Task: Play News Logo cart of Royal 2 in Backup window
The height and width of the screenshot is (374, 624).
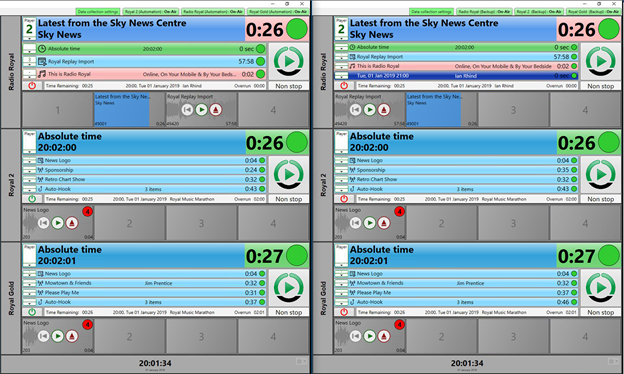Action: (x=370, y=223)
